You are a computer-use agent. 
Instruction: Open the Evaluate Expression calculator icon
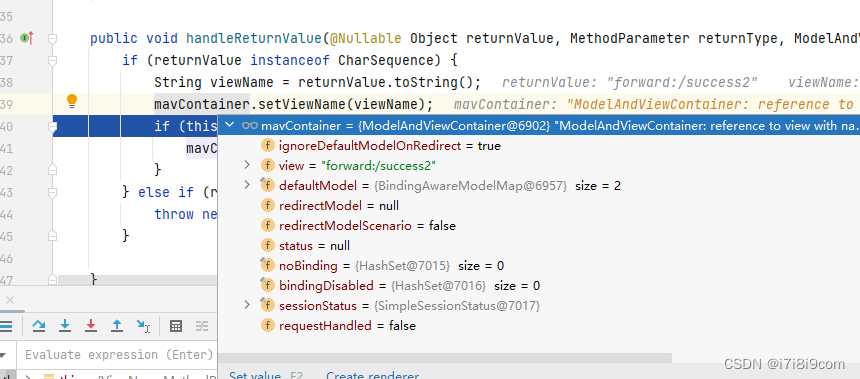click(x=176, y=326)
